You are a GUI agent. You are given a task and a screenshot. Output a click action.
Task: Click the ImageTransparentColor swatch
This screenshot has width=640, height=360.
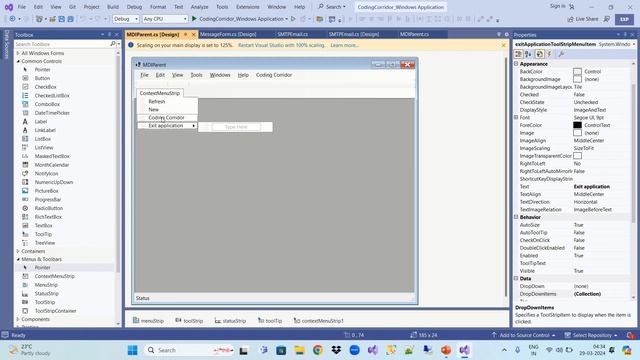577,156
